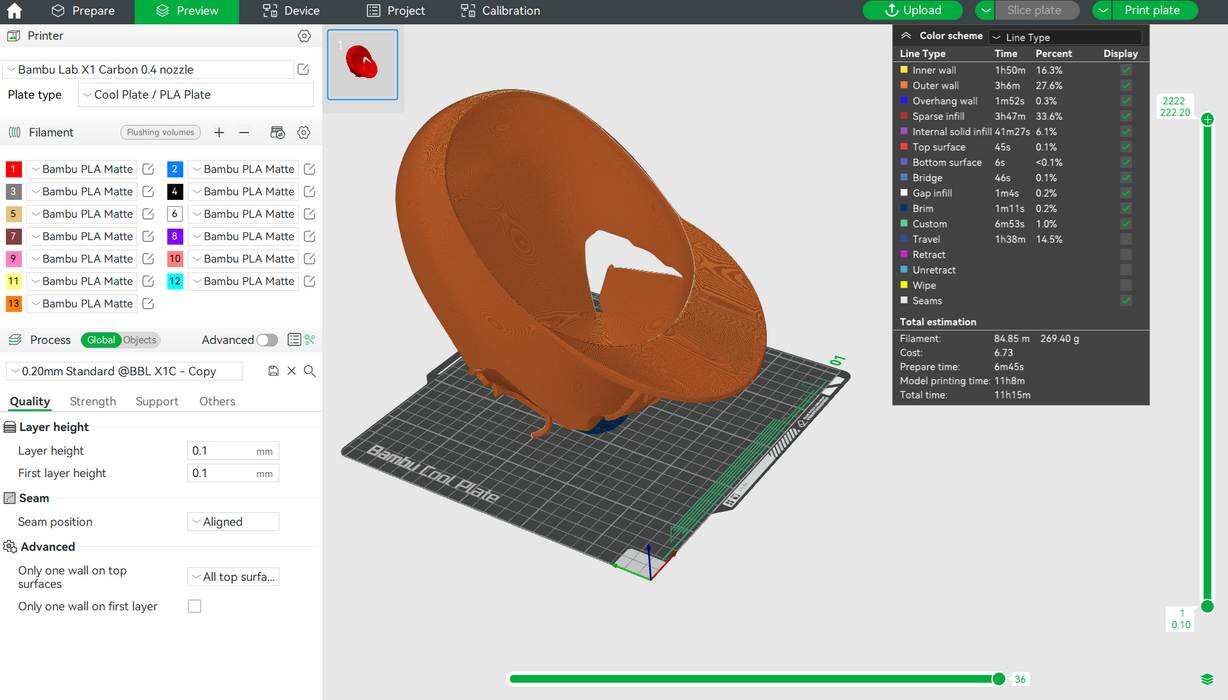Show Travel lines in display column

1126,240
